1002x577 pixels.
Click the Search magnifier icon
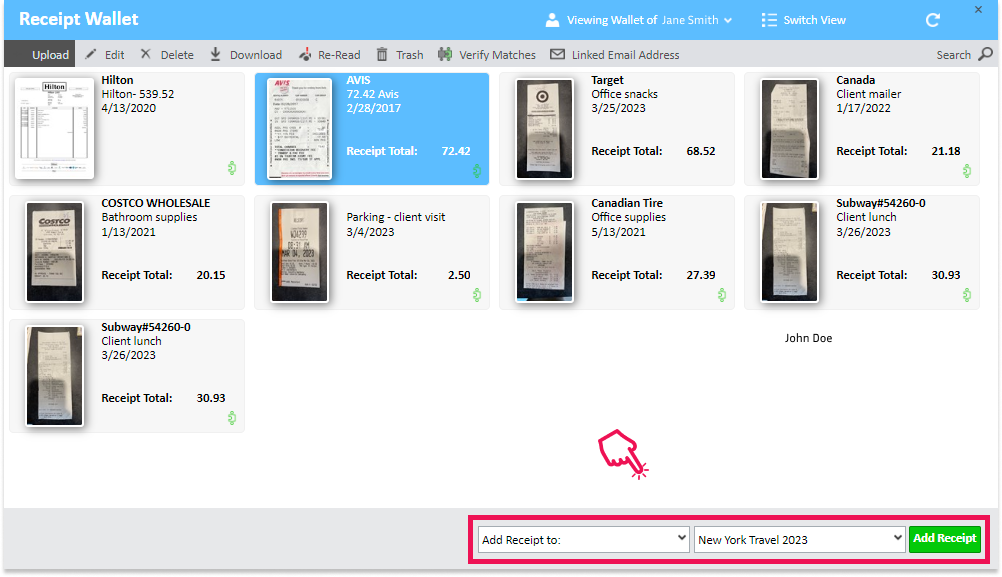(x=985, y=55)
